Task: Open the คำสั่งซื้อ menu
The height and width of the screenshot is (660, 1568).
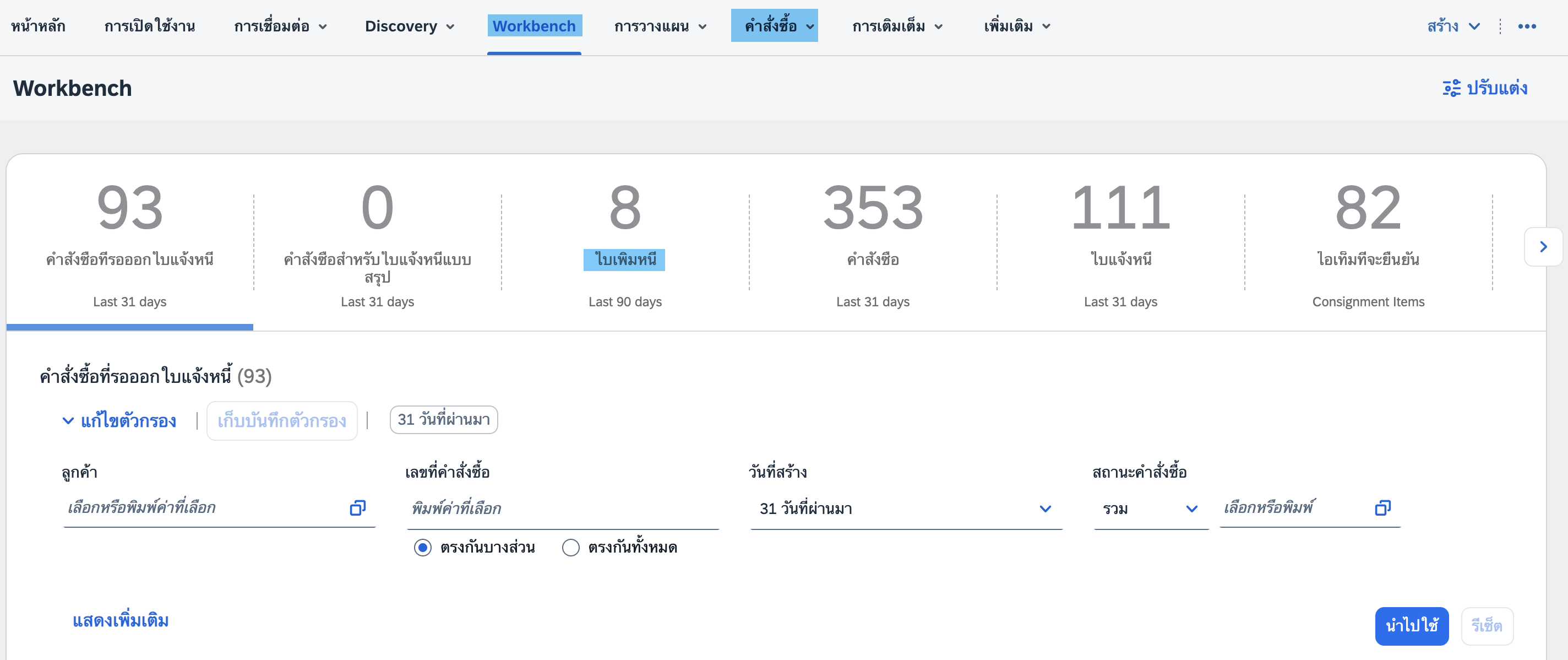Action: click(774, 26)
